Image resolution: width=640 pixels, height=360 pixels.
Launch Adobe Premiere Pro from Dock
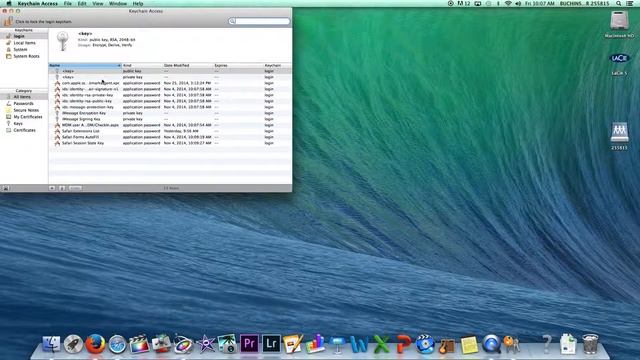point(249,344)
